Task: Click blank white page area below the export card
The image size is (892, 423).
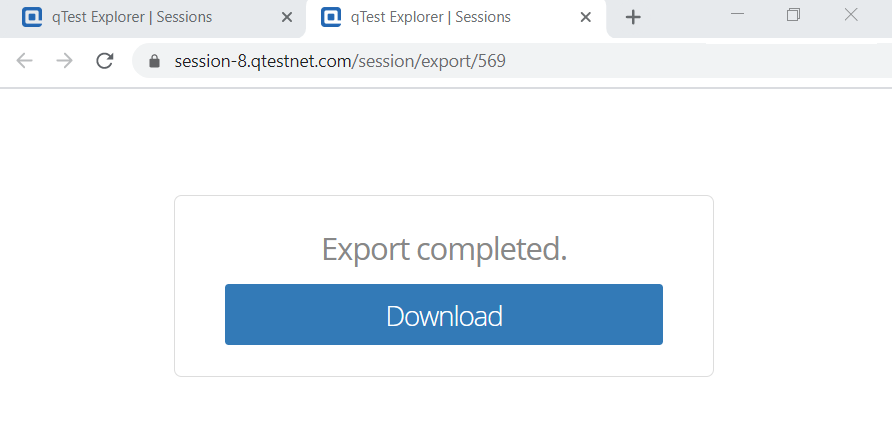Action: coord(444,400)
